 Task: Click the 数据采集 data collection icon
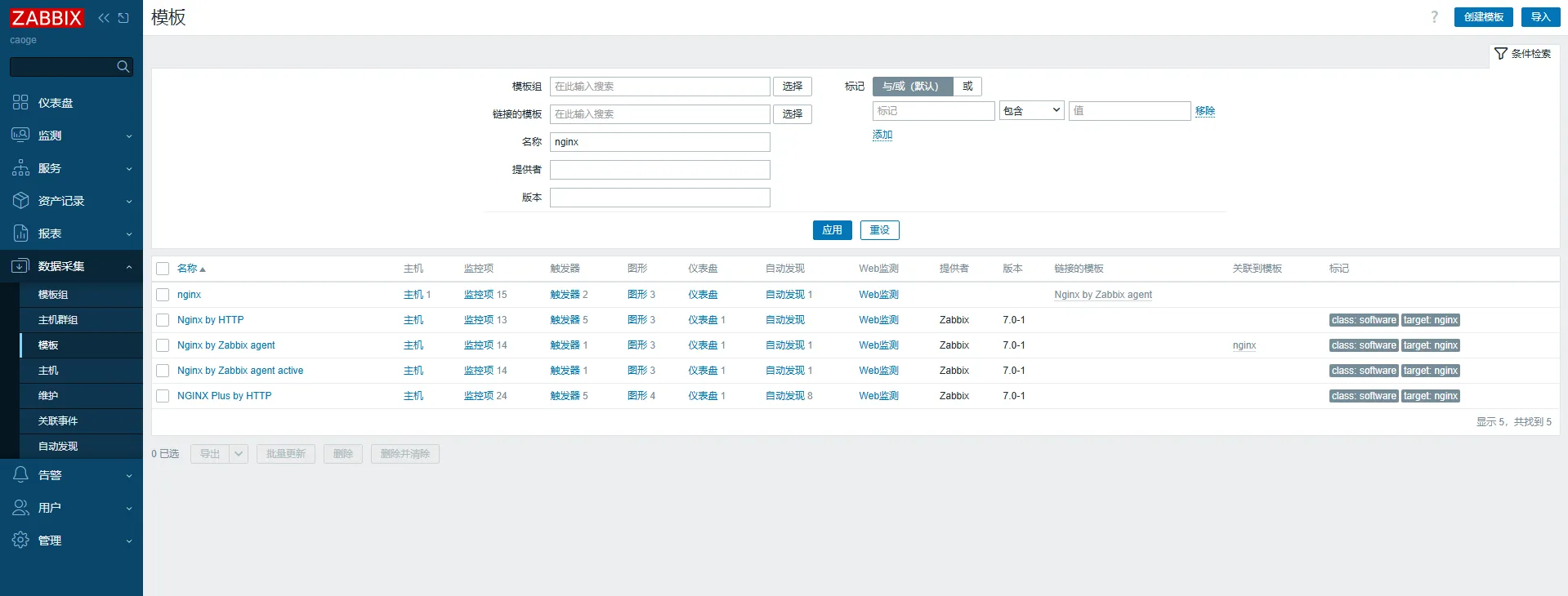coord(20,265)
